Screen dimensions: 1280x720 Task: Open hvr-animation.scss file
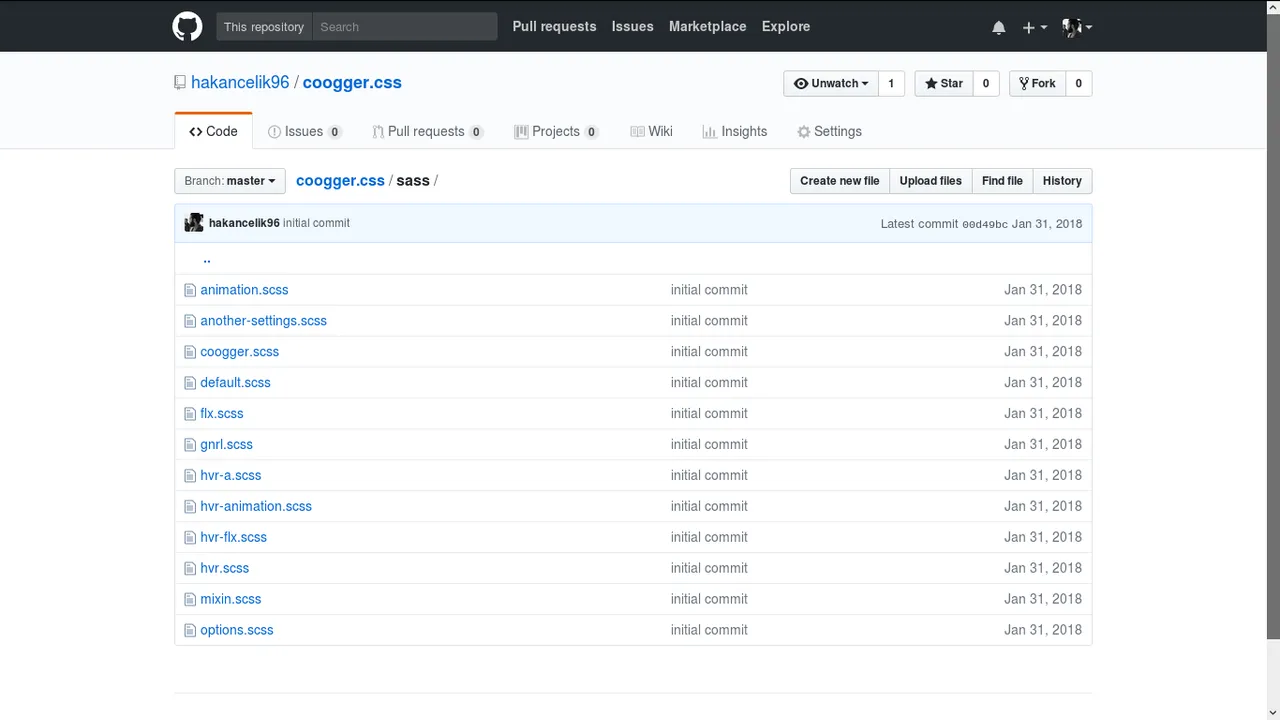point(256,507)
